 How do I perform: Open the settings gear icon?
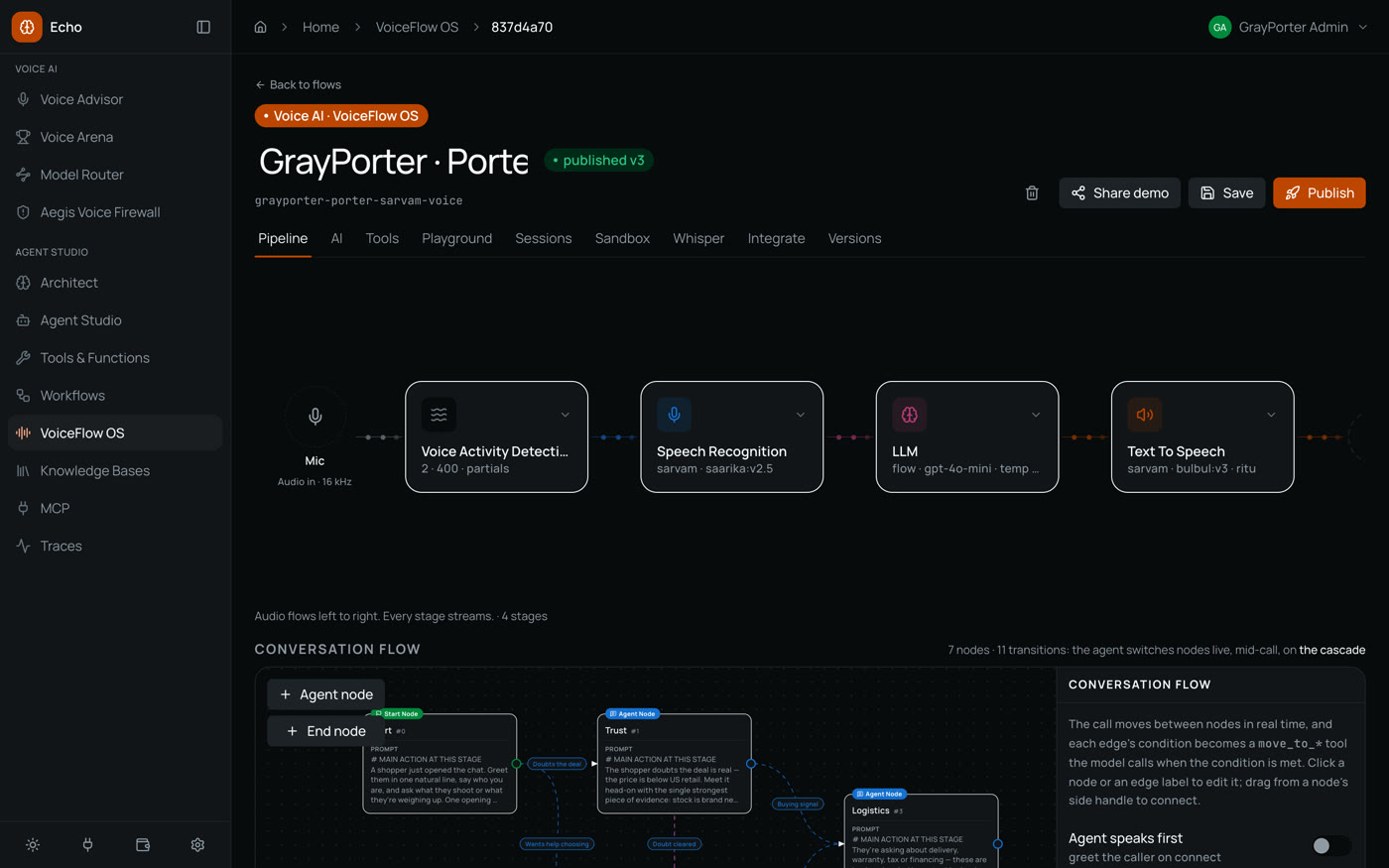tap(197, 845)
